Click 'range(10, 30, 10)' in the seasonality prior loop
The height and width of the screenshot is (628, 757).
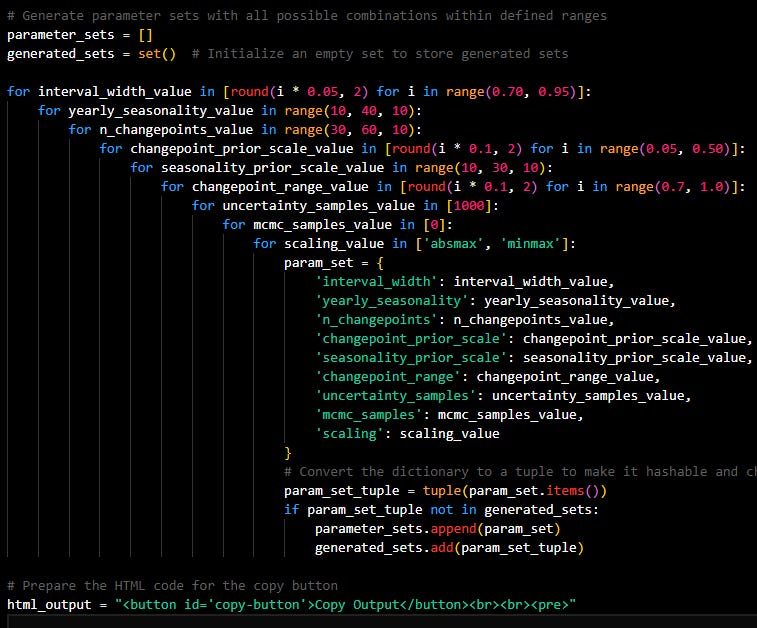(480, 167)
